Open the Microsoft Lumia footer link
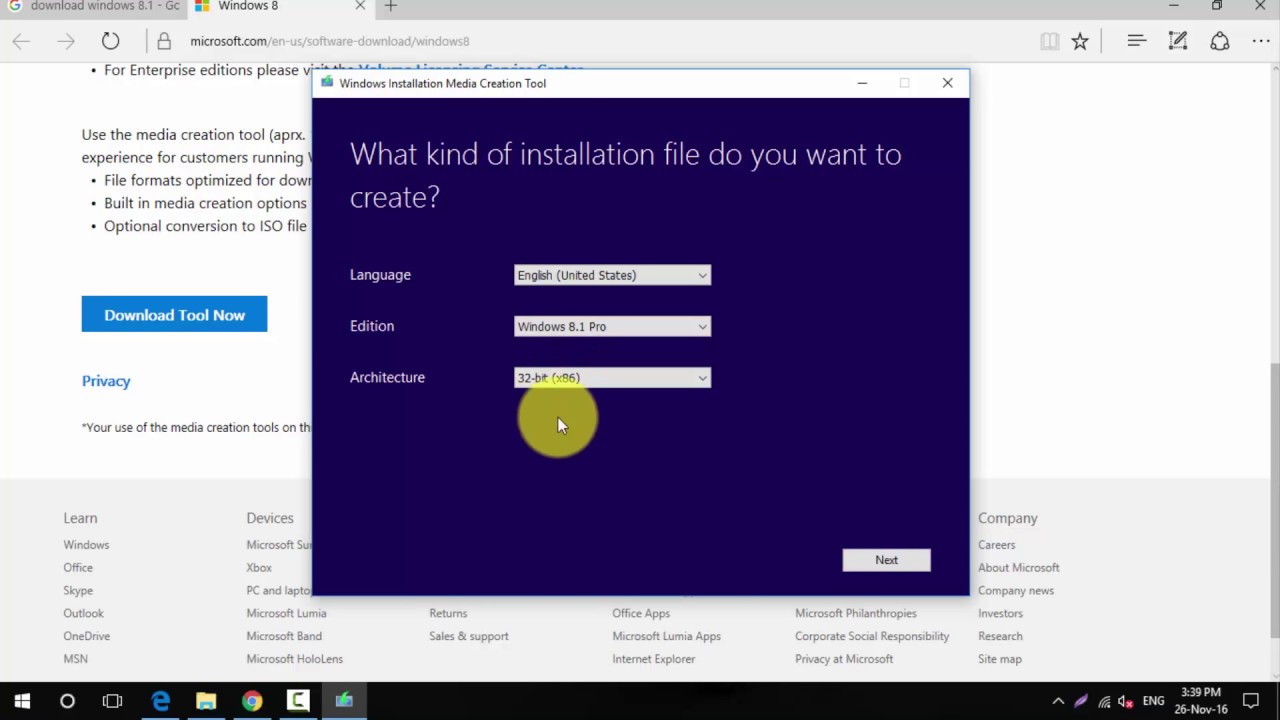Screen dimensions: 1280x720 click(286, 613)
